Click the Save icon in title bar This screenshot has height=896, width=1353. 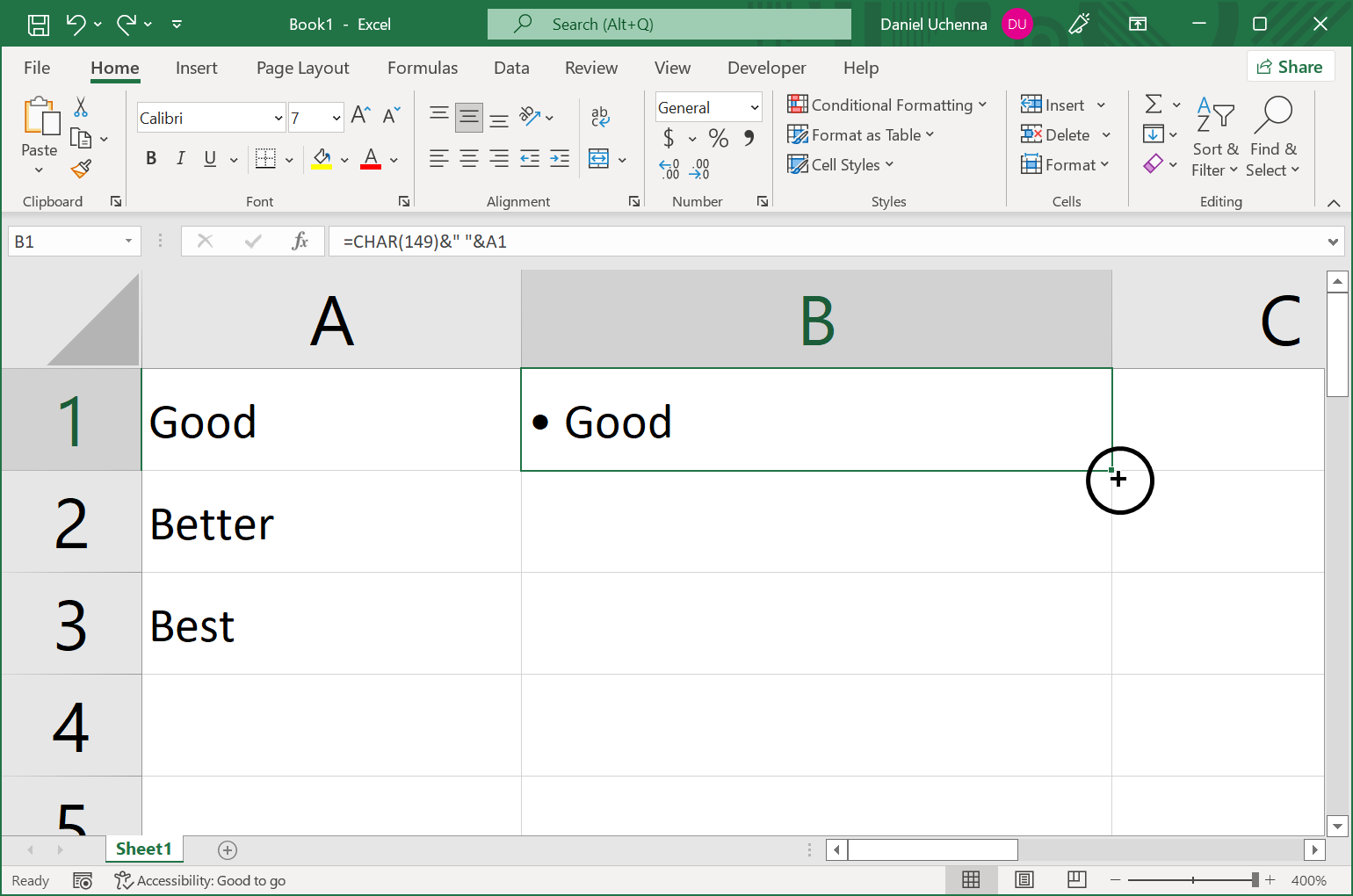point(39,25)
